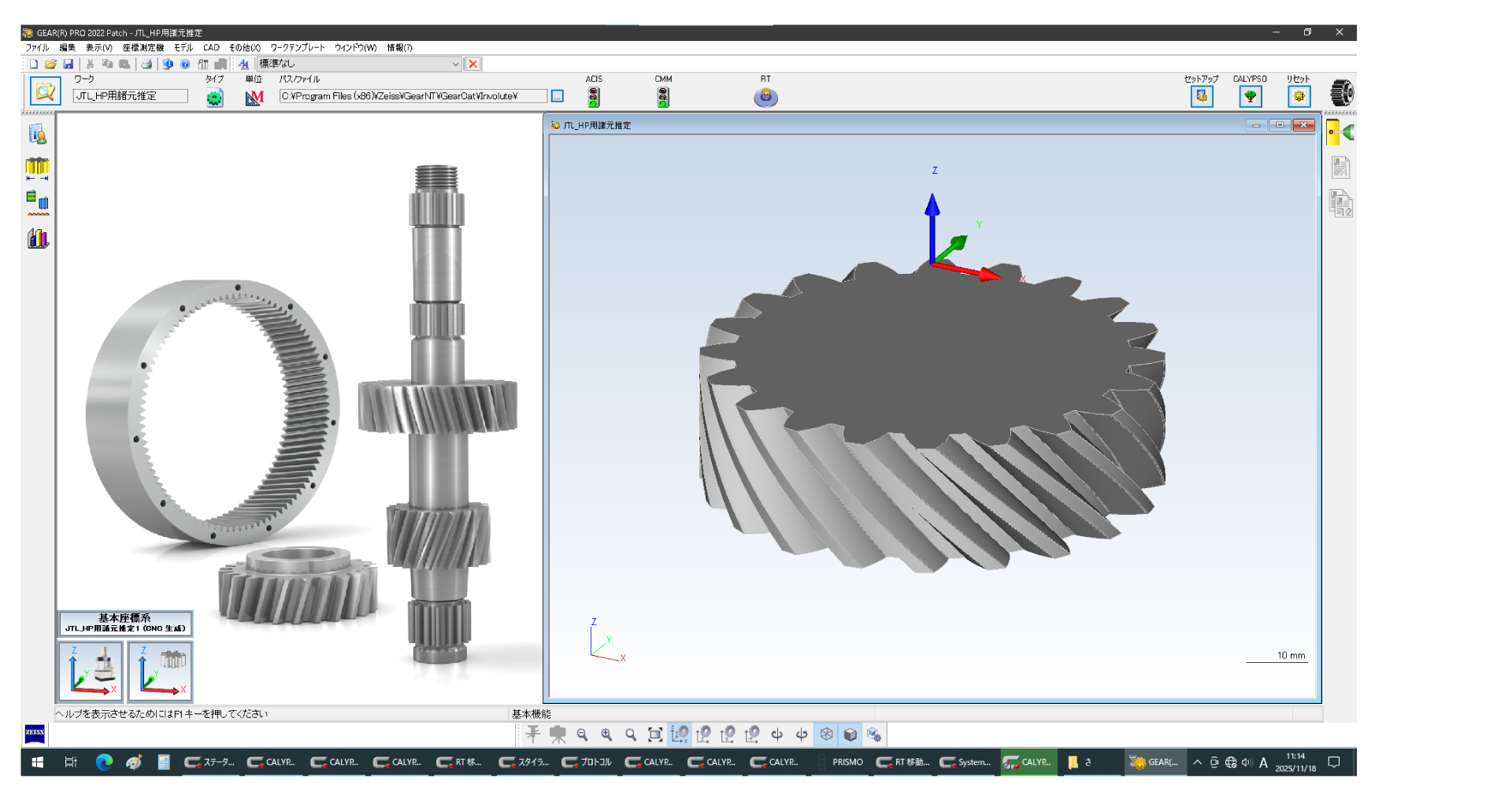Open the 標準なし template dropdown

tap(456, 64)
